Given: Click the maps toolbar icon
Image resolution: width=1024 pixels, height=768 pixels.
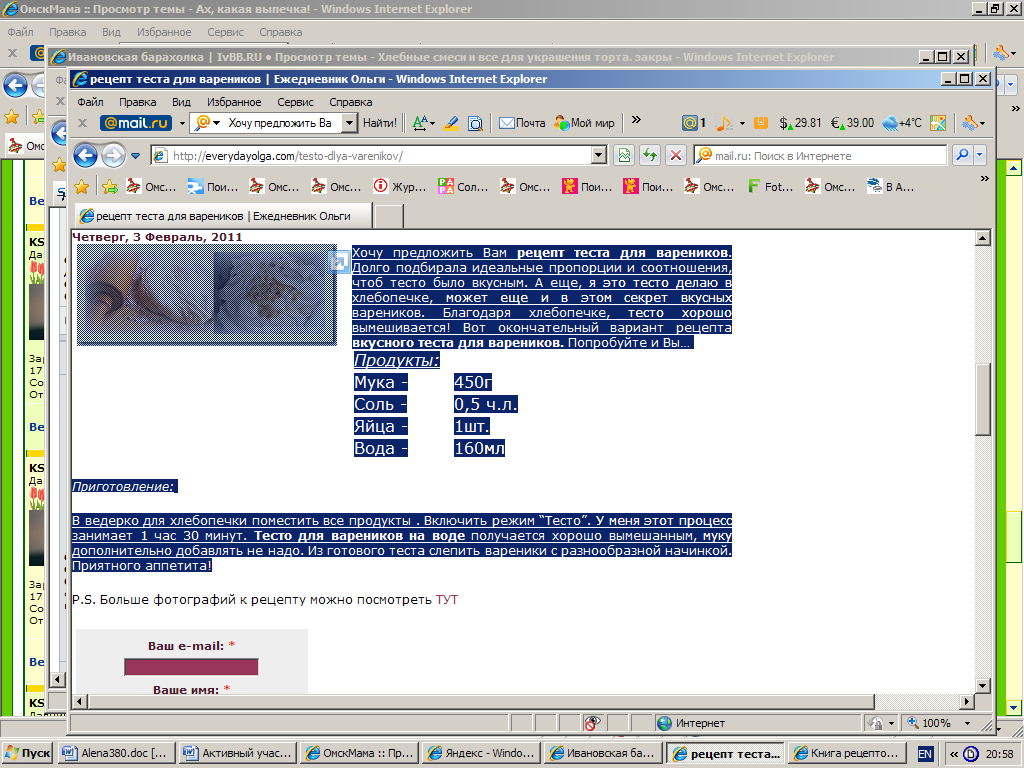Looking at the screenshot, I should 938,123.
